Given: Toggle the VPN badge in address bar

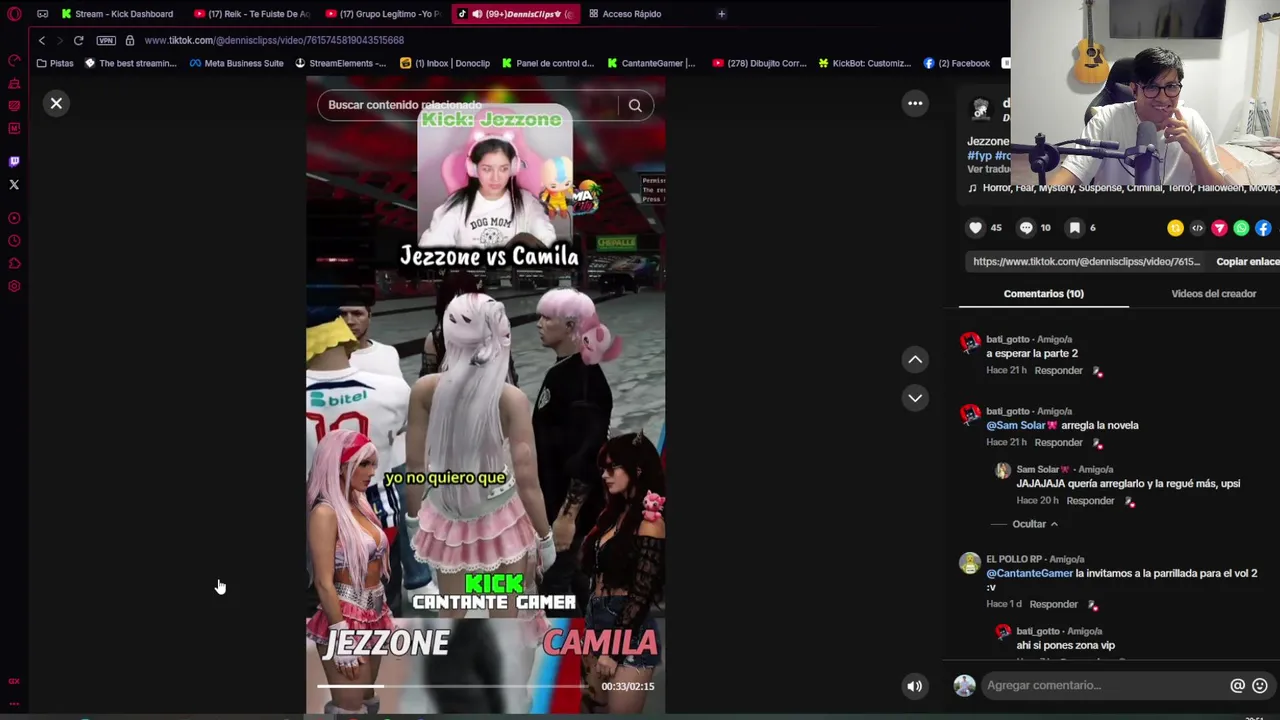Looking at the screenshot, I should click(x=106, y=40).
